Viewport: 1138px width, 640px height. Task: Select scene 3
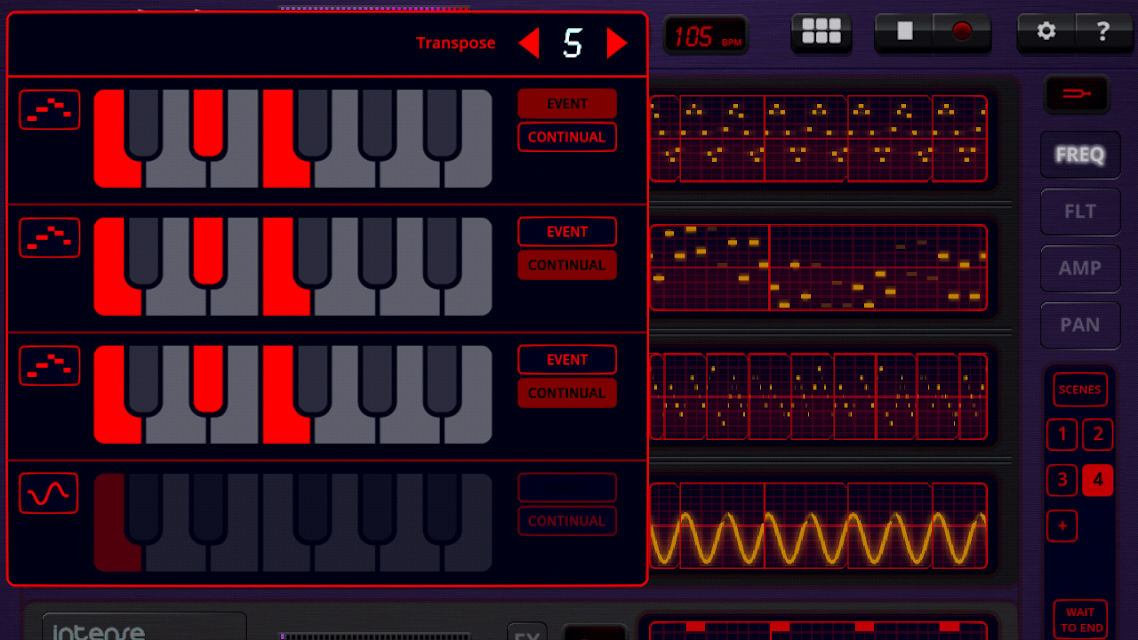point(1062,480)
